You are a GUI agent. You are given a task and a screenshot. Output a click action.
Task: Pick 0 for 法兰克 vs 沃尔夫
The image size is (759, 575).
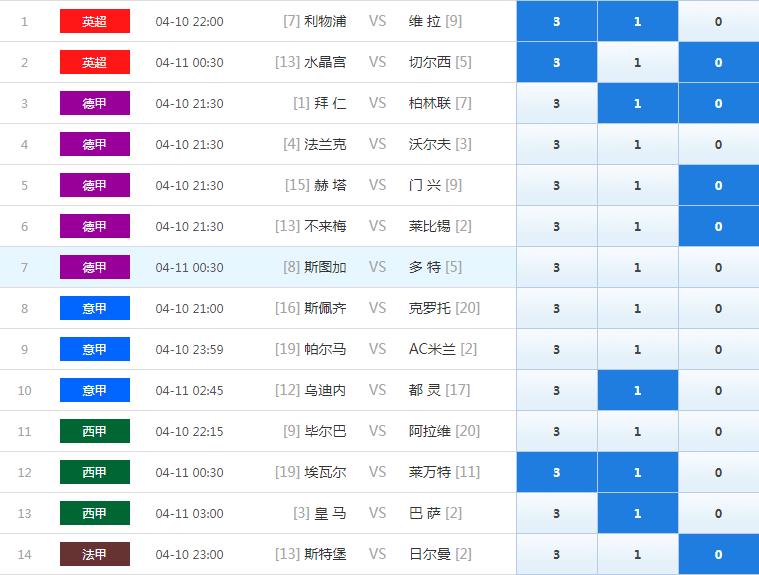(x=718, y=144)
